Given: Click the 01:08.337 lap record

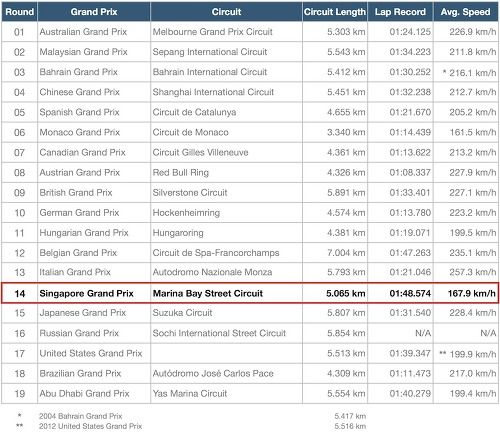Looking at the screenshot, I should [410, 172].
